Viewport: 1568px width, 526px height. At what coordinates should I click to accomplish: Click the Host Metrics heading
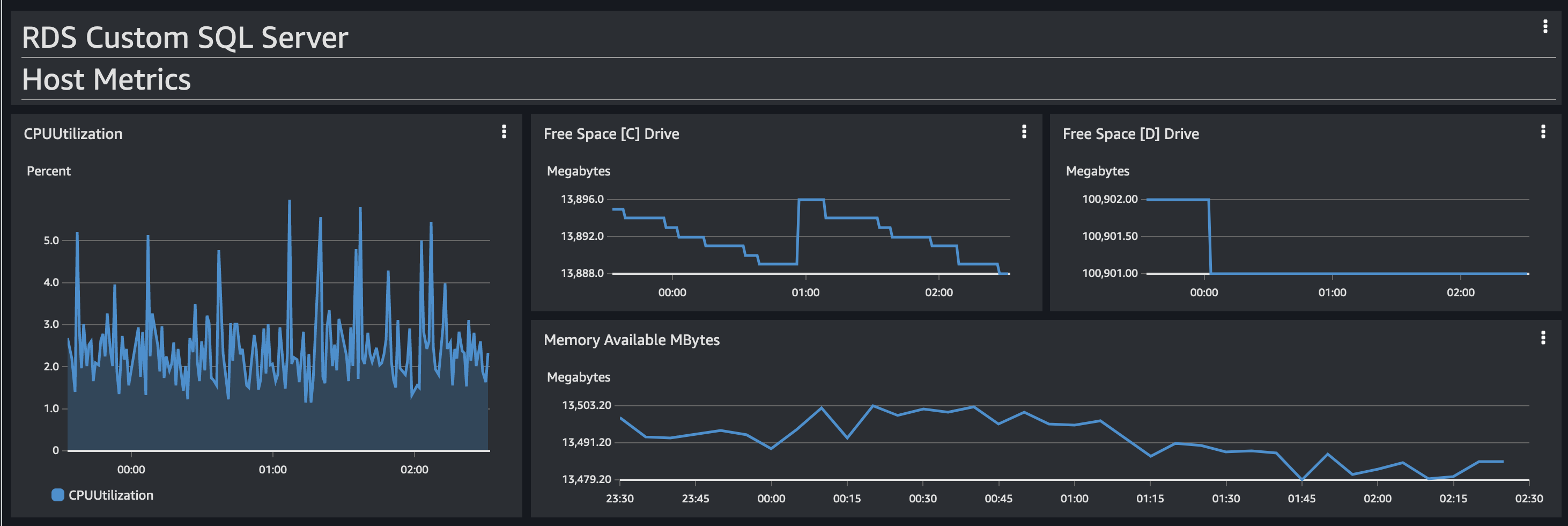pyautogui.click(x=107, y=80)
